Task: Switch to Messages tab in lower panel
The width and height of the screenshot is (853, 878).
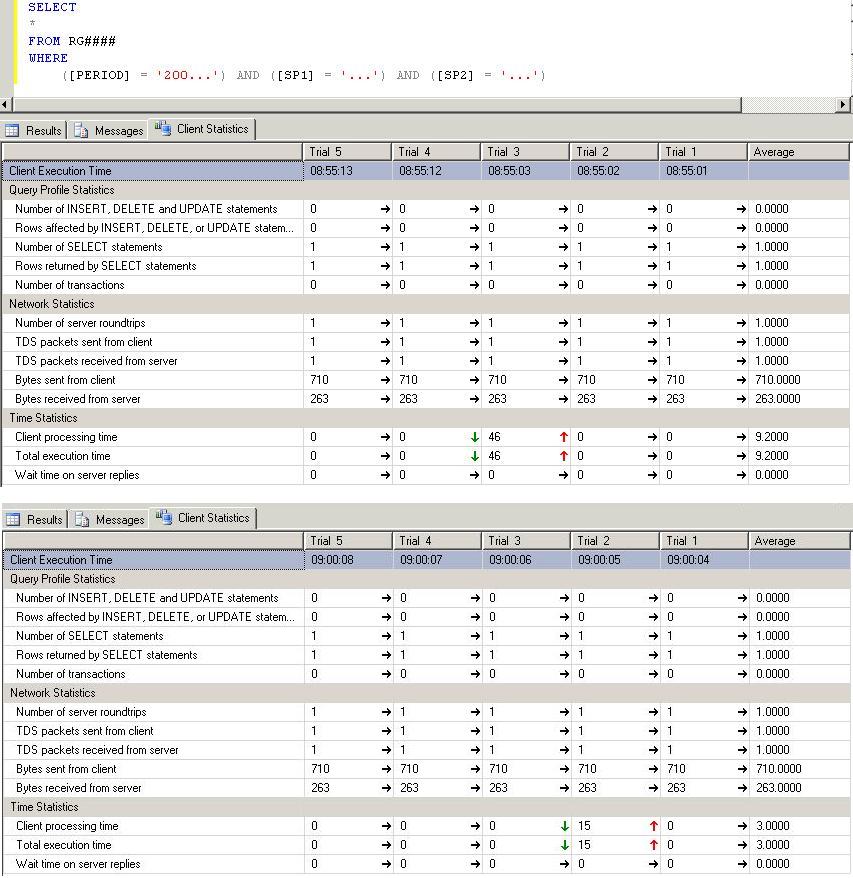Action: (x=119, y=520)
